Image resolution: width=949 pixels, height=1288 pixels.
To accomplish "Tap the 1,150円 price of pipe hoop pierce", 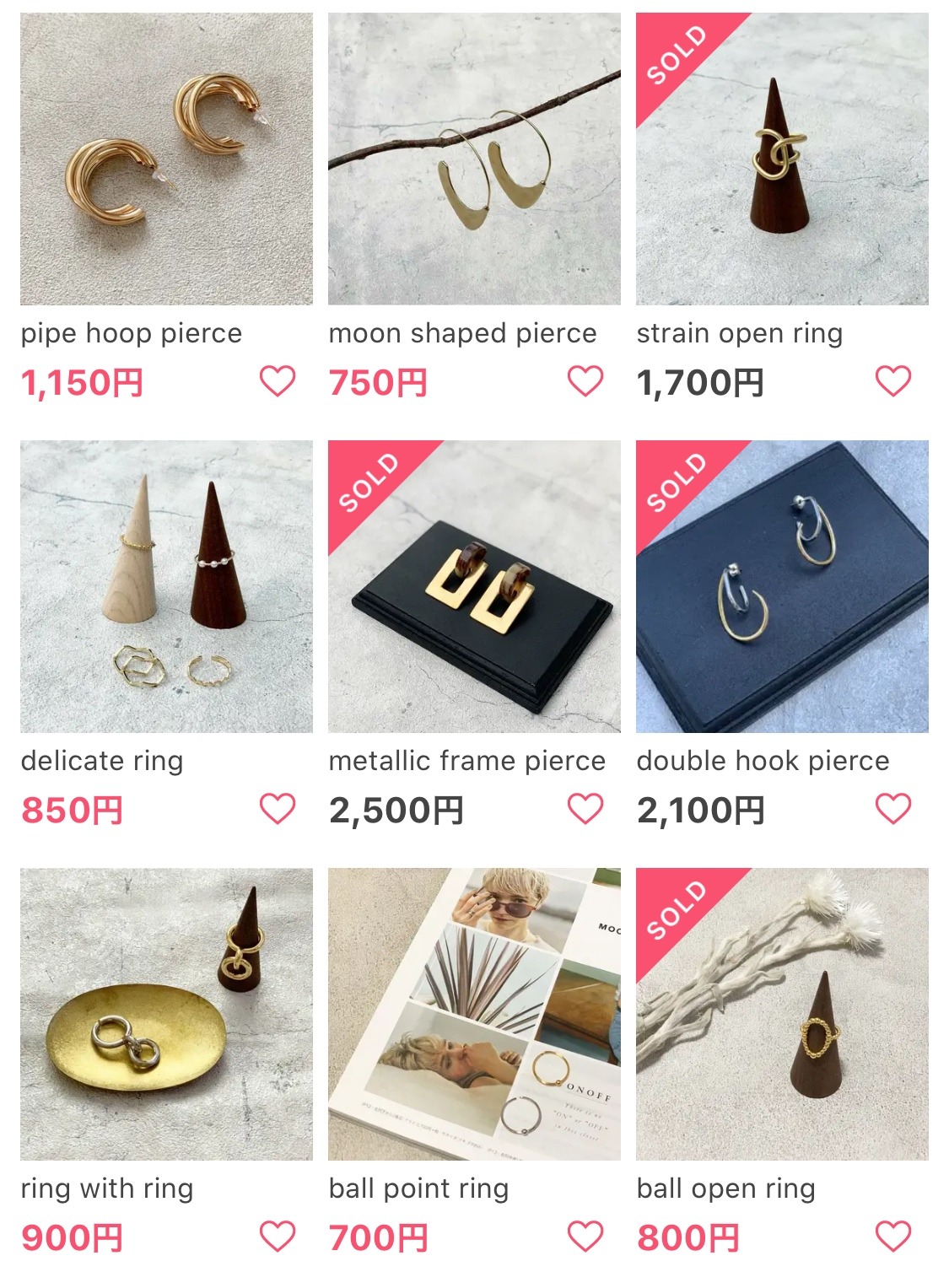I will point(82,383).
